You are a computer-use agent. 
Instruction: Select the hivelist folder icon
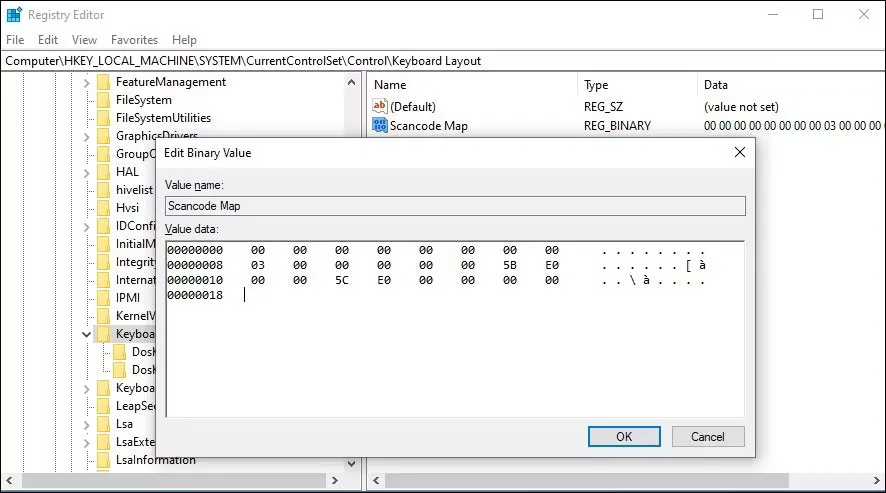click(x=103, y=190)
